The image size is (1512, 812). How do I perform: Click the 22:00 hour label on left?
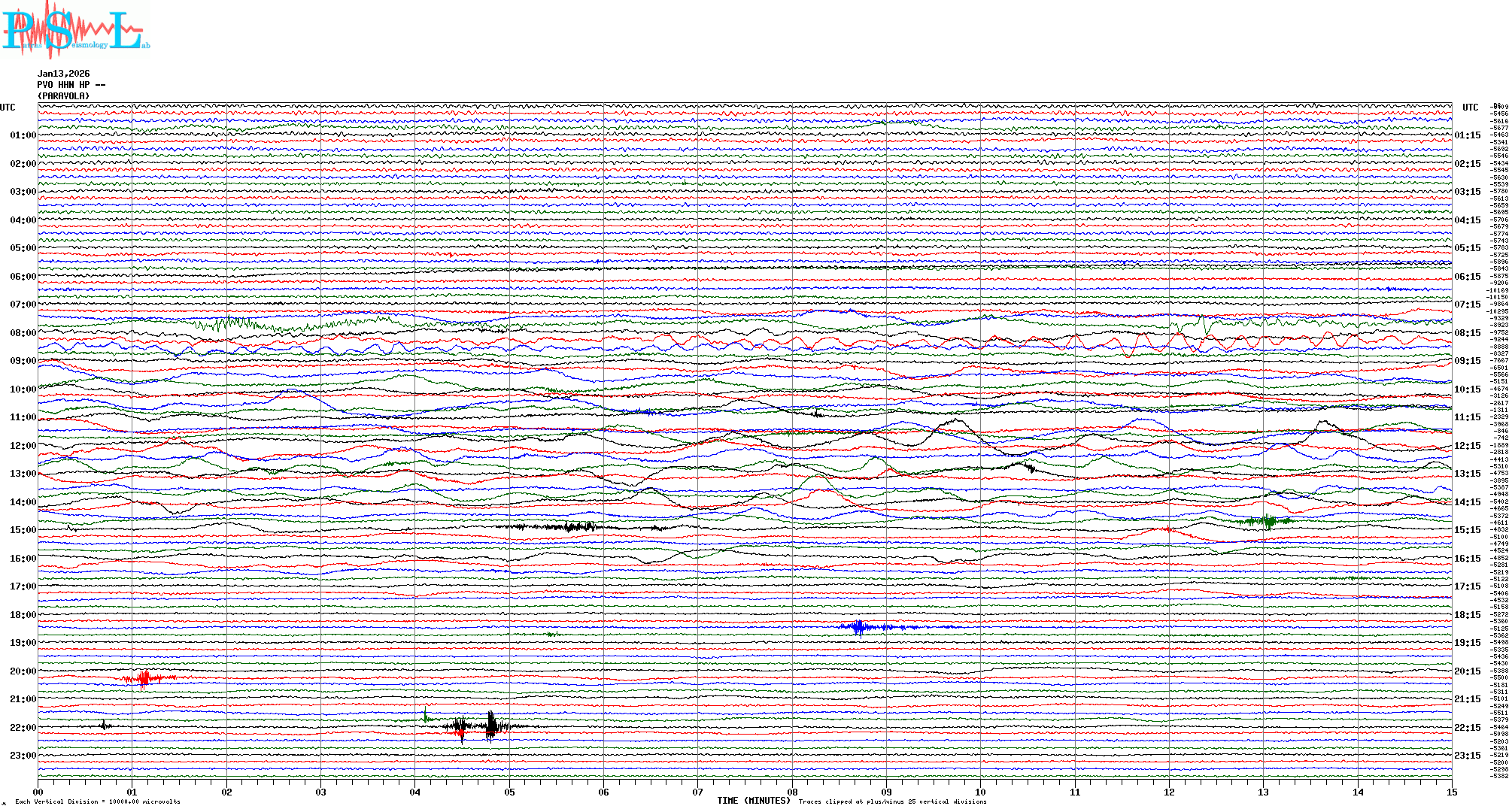click(23, 728)
